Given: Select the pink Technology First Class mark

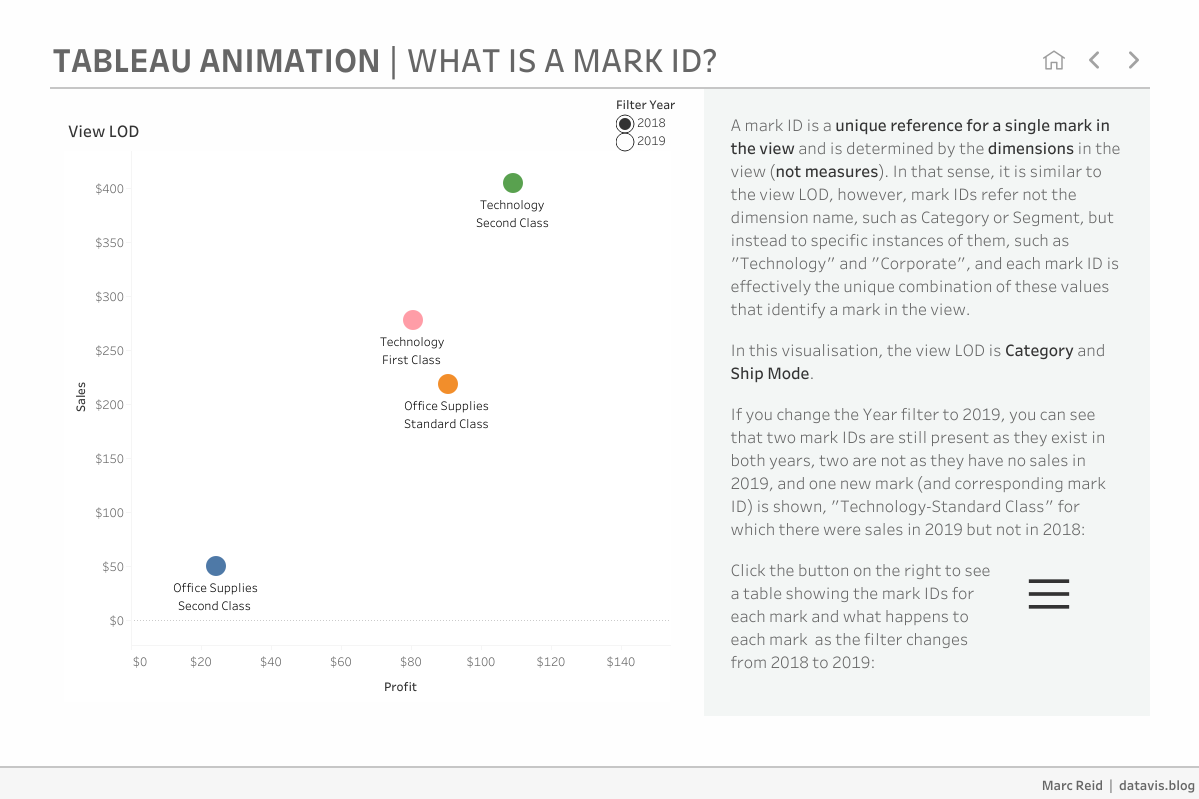Looking at the screenshot, I should 413,320.
